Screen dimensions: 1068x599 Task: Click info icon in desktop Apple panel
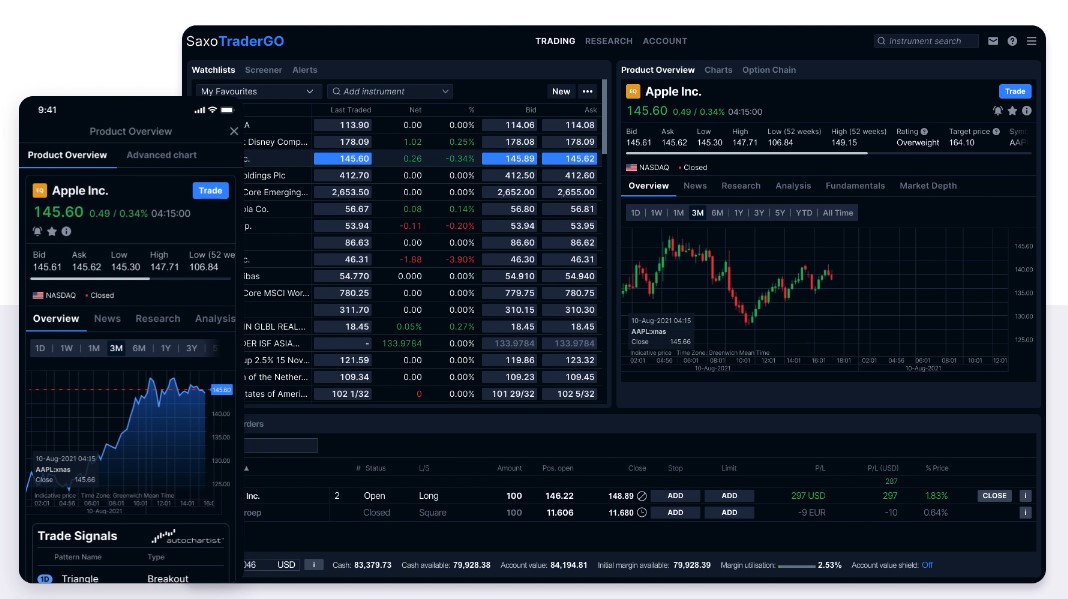click(x=1026, y=111)
